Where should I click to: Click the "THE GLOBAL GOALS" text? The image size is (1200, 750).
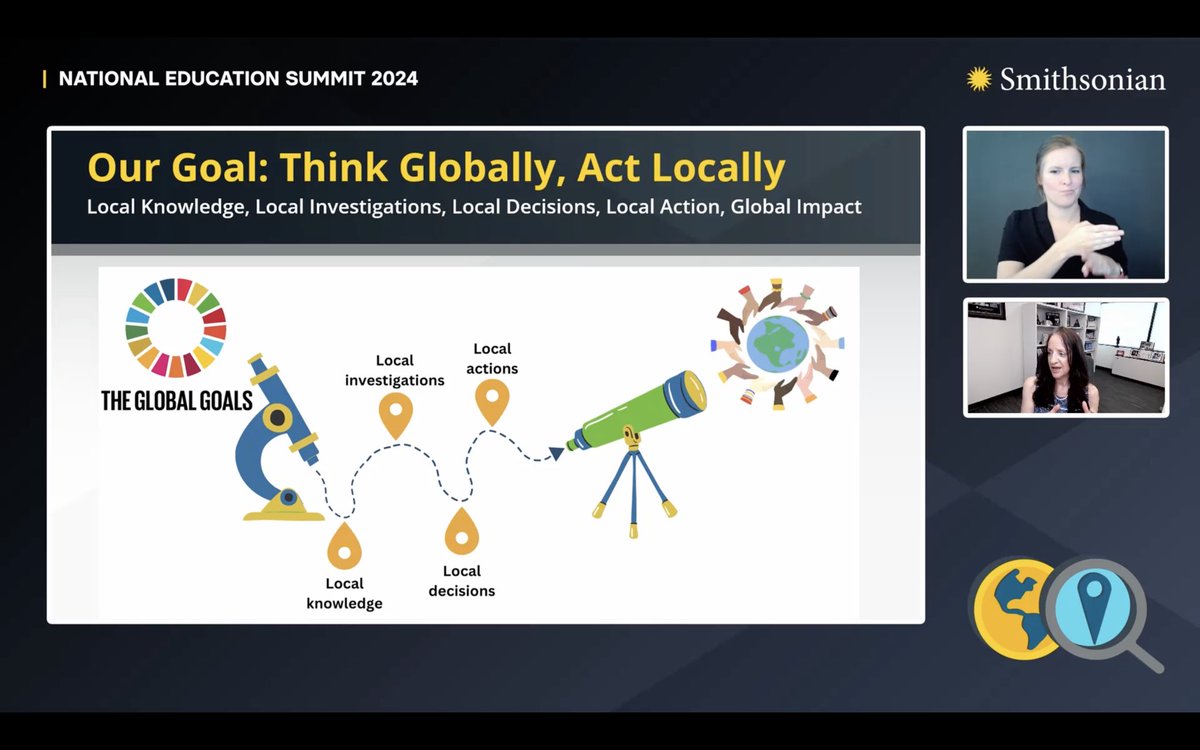177,401
